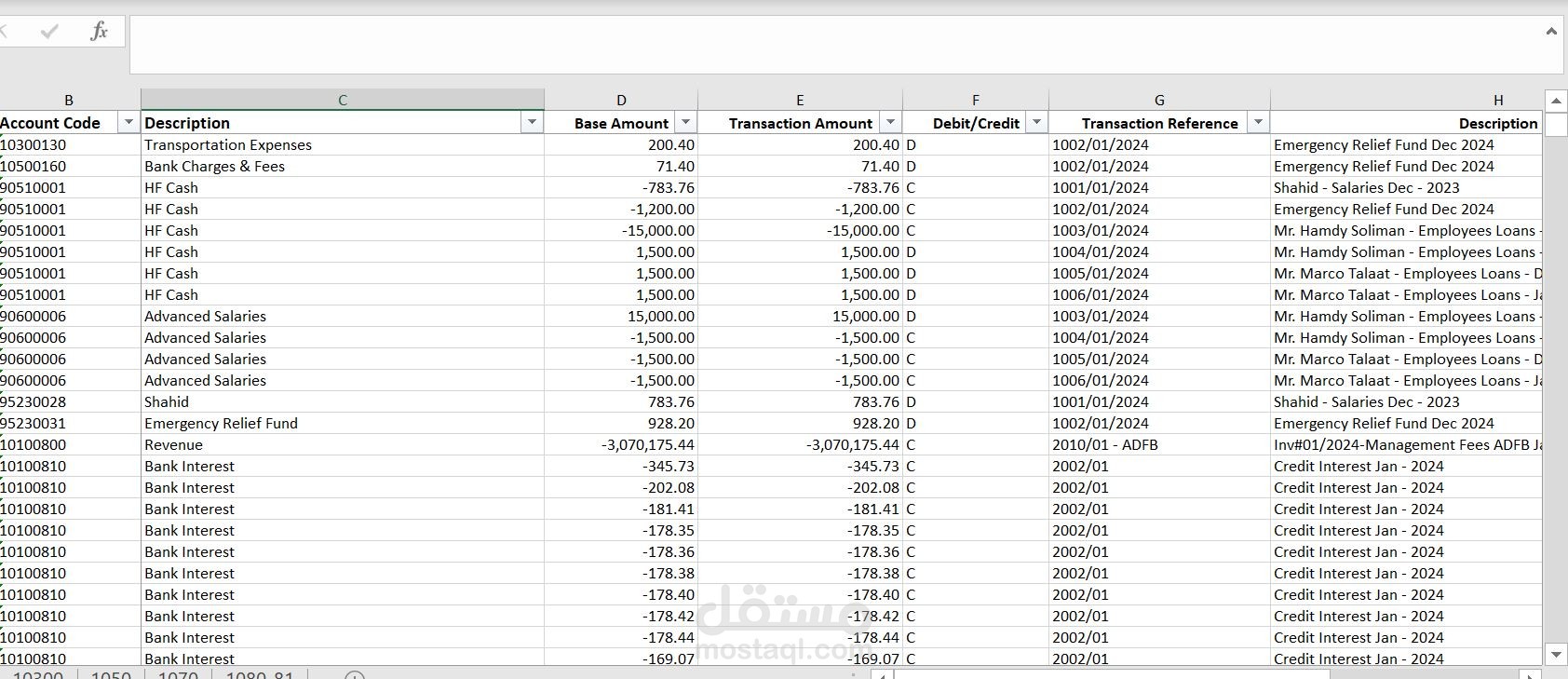Select column H header
The width and height of the screenshot is (1568, 679).
point(1406,100)
